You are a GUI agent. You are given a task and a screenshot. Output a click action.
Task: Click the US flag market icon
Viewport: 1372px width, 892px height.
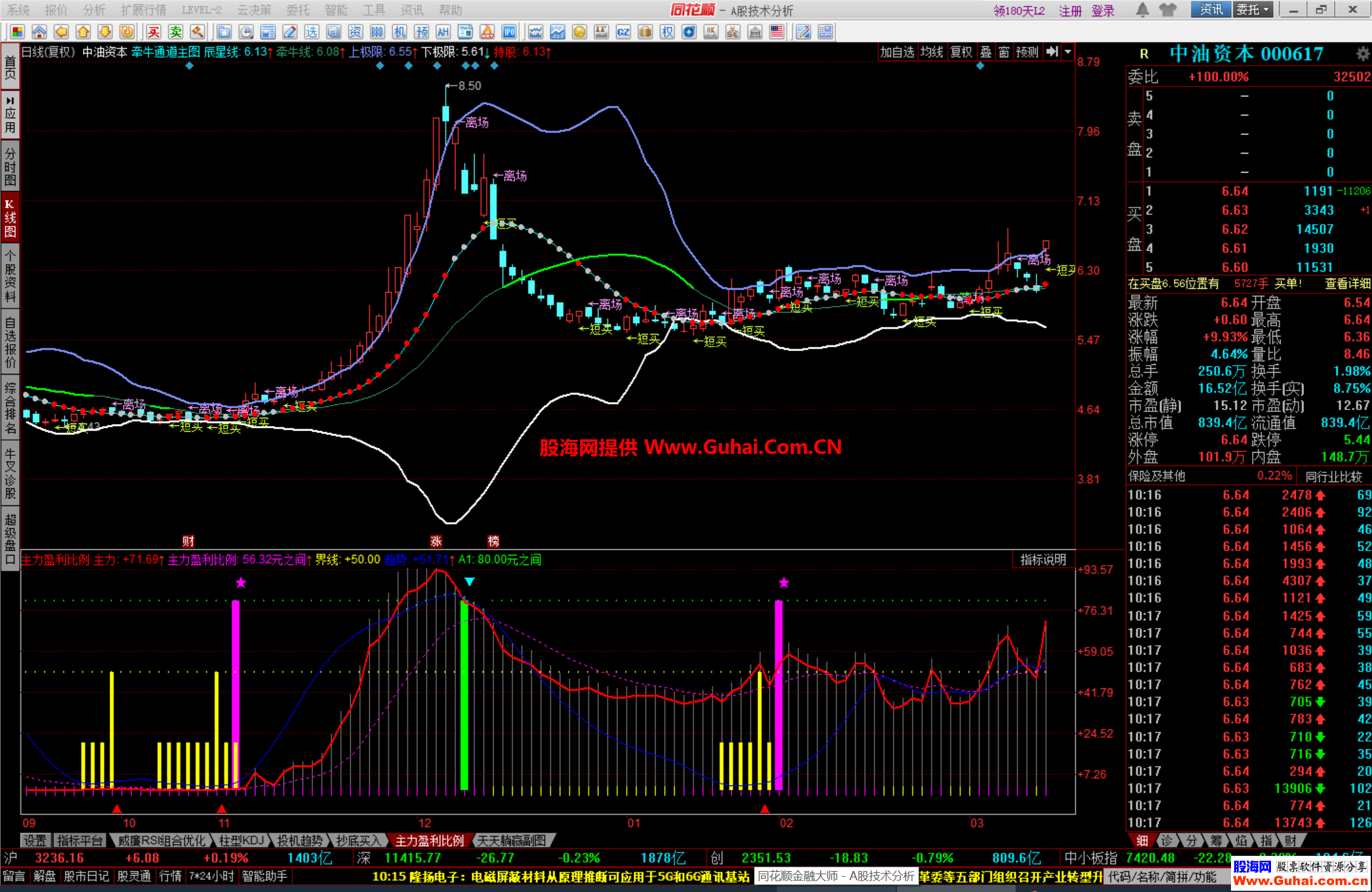point(777,32)
